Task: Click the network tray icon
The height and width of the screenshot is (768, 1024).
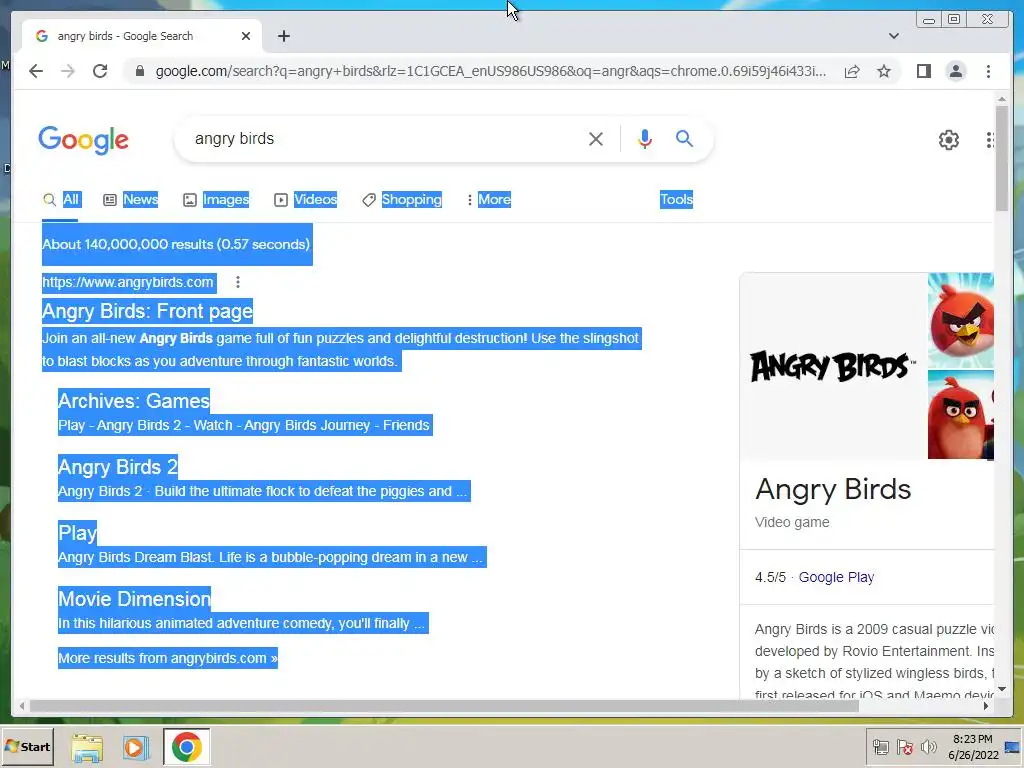Action: [880, 747]
